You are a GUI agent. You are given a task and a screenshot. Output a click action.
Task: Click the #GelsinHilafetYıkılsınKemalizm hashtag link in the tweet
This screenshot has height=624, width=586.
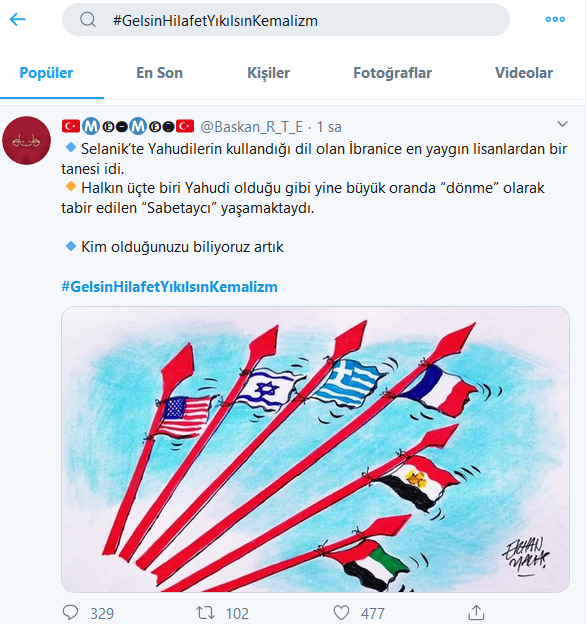pos(169,287)
